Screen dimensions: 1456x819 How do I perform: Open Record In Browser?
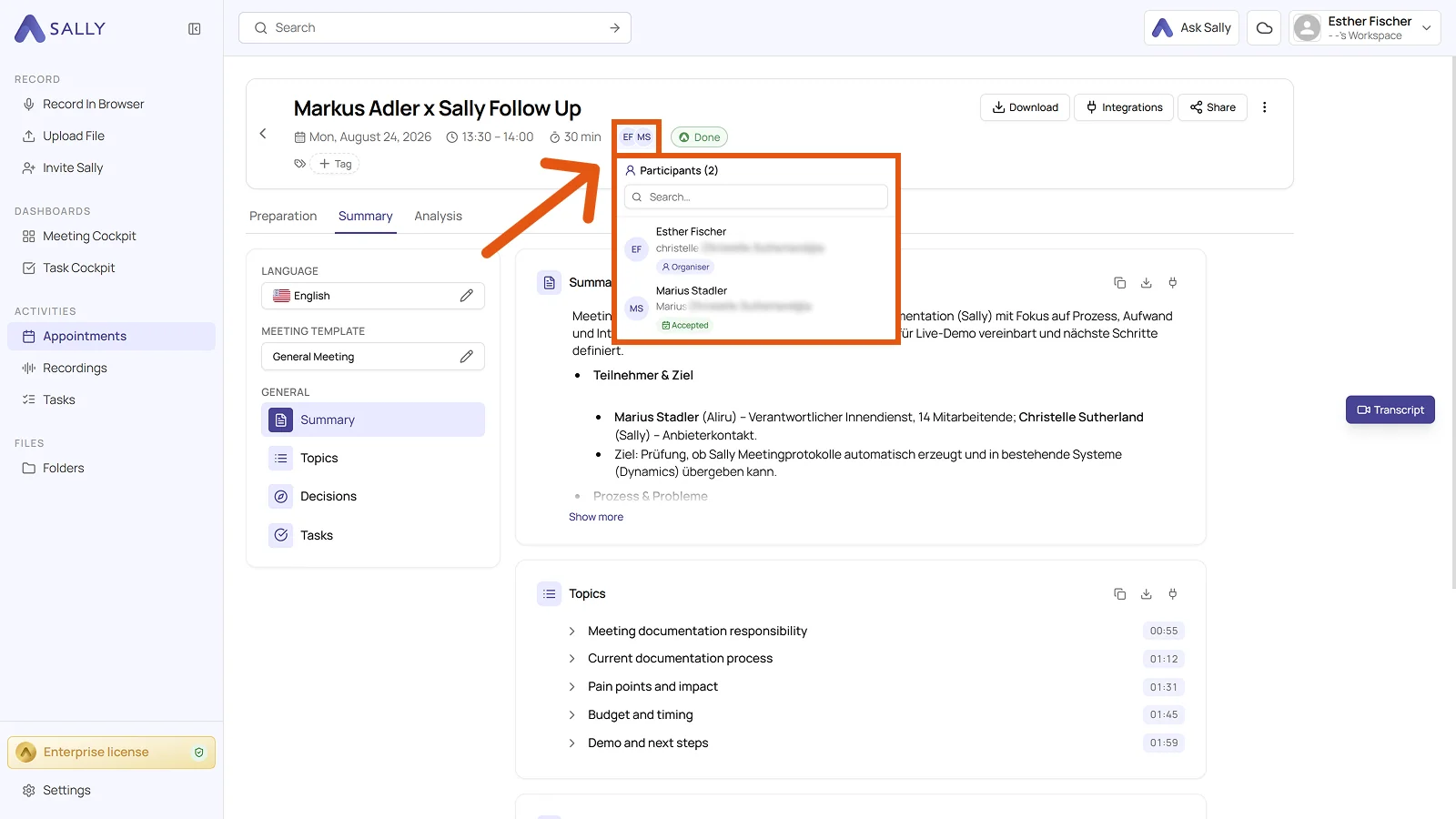pos(111,105)
